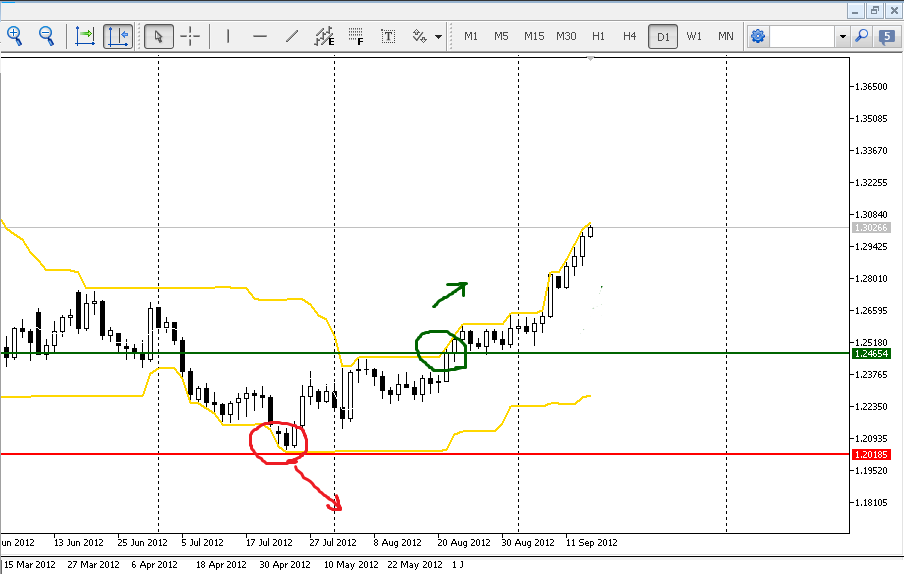
Task: Draw a vertical line tool
Action: [228, 36]
